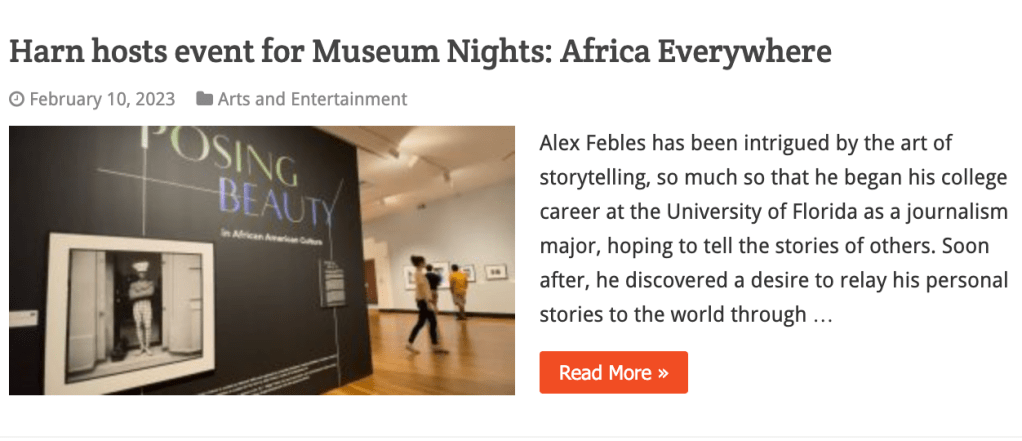Open the Harn hosts event headline link
Image resolution: width=1022 pixels, height=441 pixels.
point(420,51)
